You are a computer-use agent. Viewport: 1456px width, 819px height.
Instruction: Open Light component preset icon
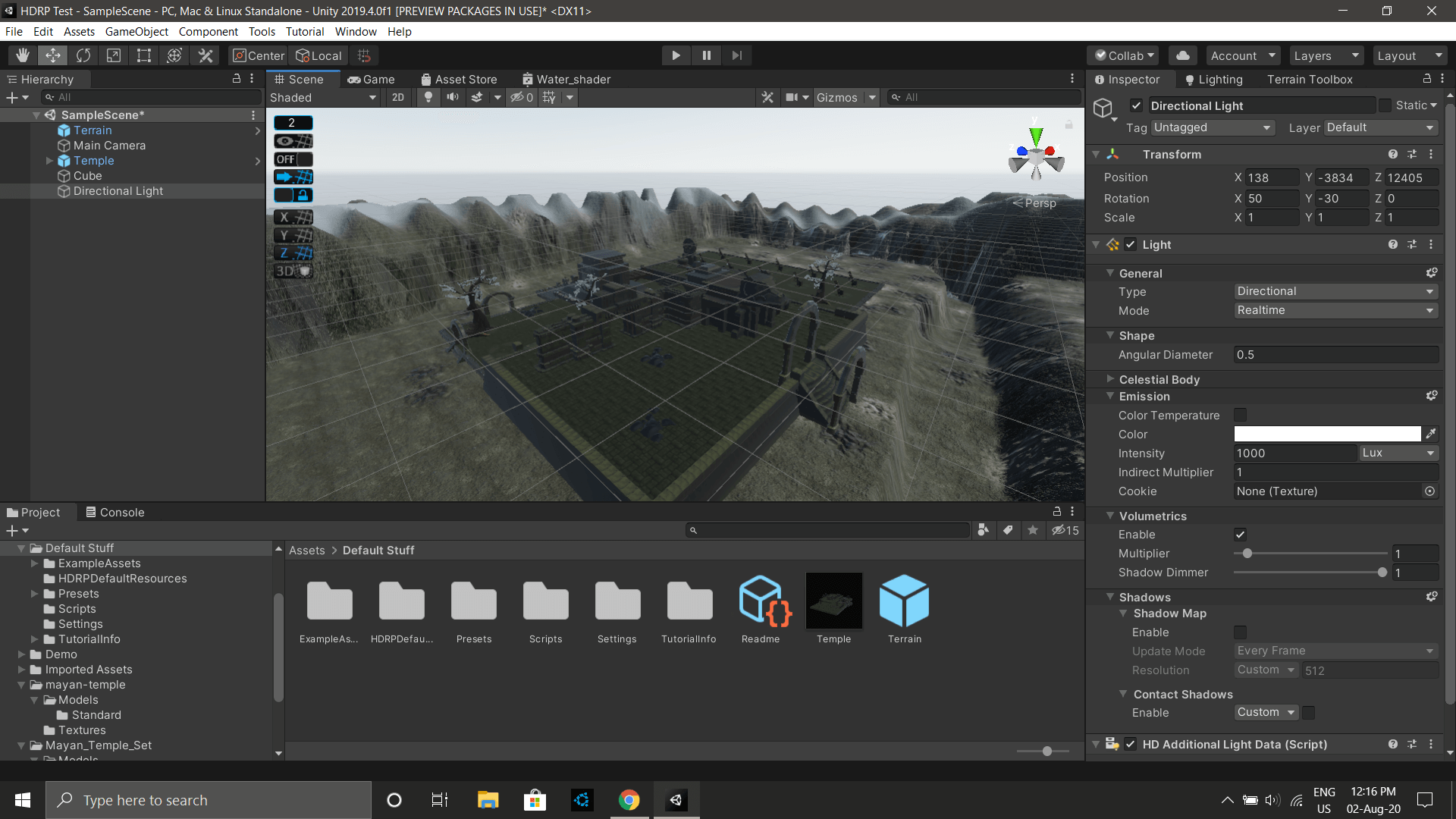coord(1412,244)
